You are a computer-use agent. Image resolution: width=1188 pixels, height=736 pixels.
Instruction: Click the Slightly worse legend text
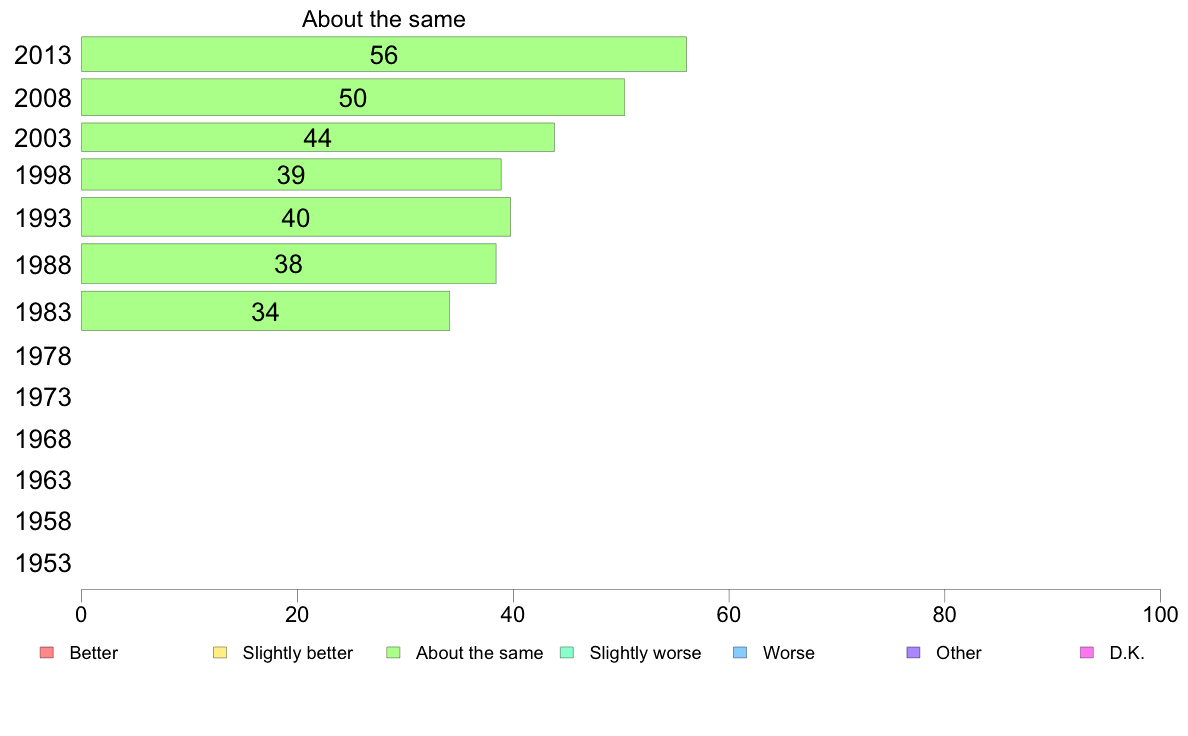(646, 653)
